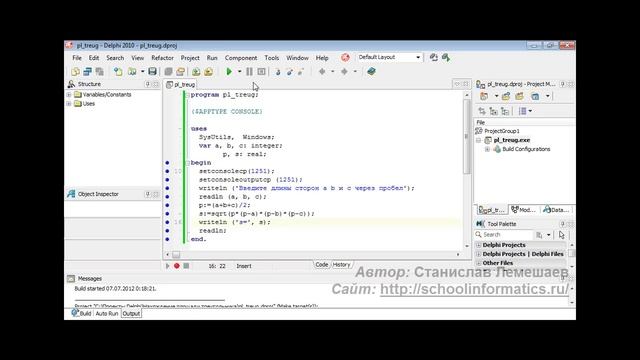
Task: Open the View menu
Action: (x=138, y=58)
